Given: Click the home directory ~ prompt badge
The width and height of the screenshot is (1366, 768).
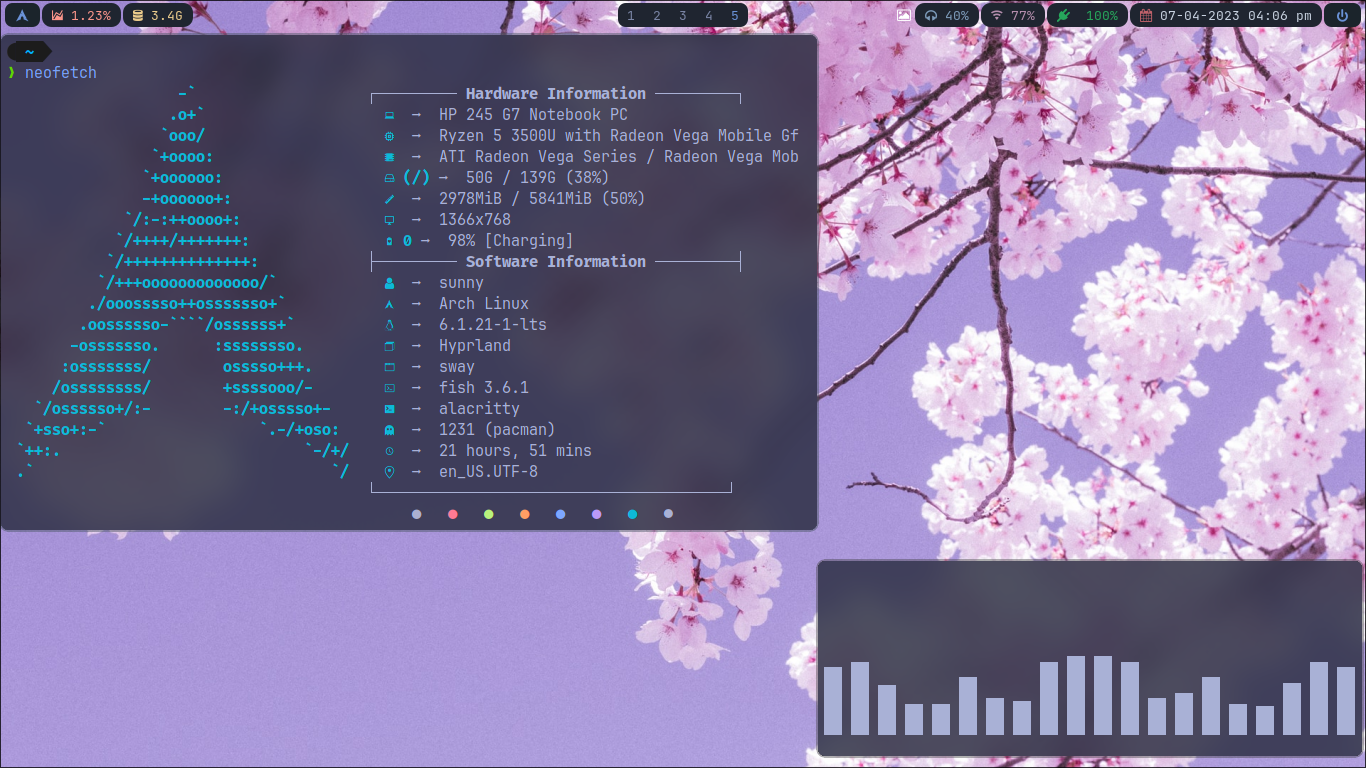Looking at the screenshot, I should click(x=29, y=52).
